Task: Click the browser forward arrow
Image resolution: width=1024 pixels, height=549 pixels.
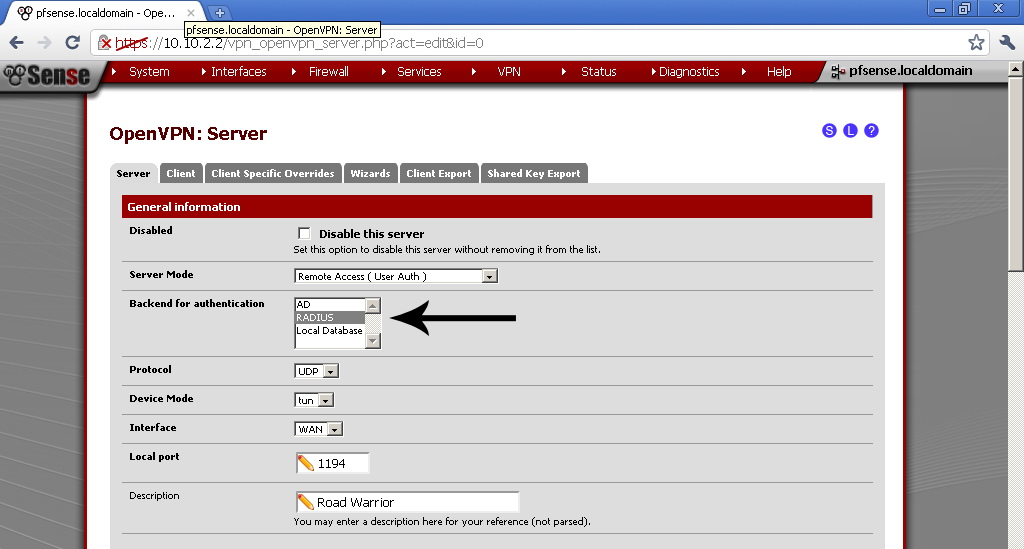Action: pos(44,43)
